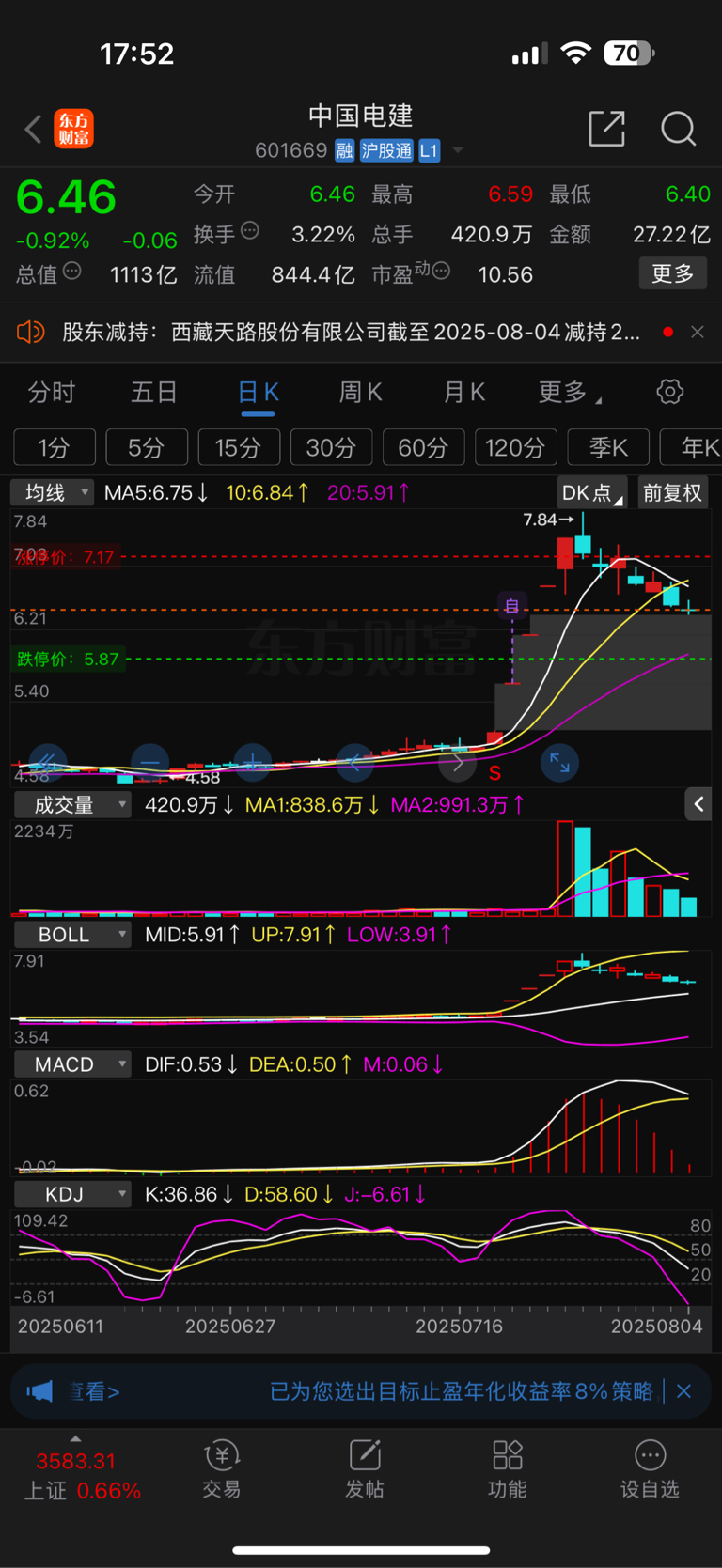Screen dimensions: 722x1568
Task: Switch to 分时 chart tab
Action: tap(51, 392)
